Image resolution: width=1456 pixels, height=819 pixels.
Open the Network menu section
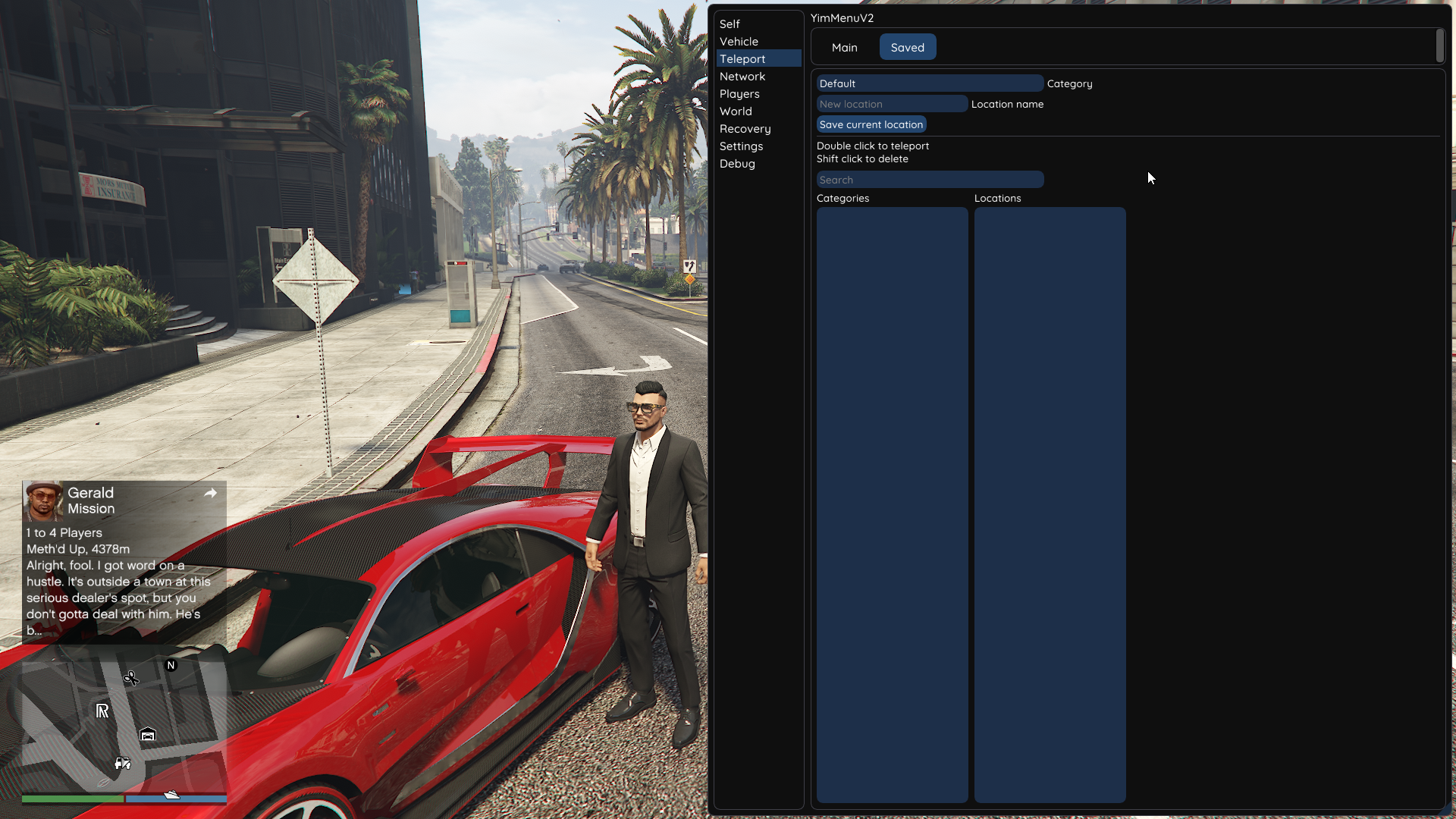(742, 77)
